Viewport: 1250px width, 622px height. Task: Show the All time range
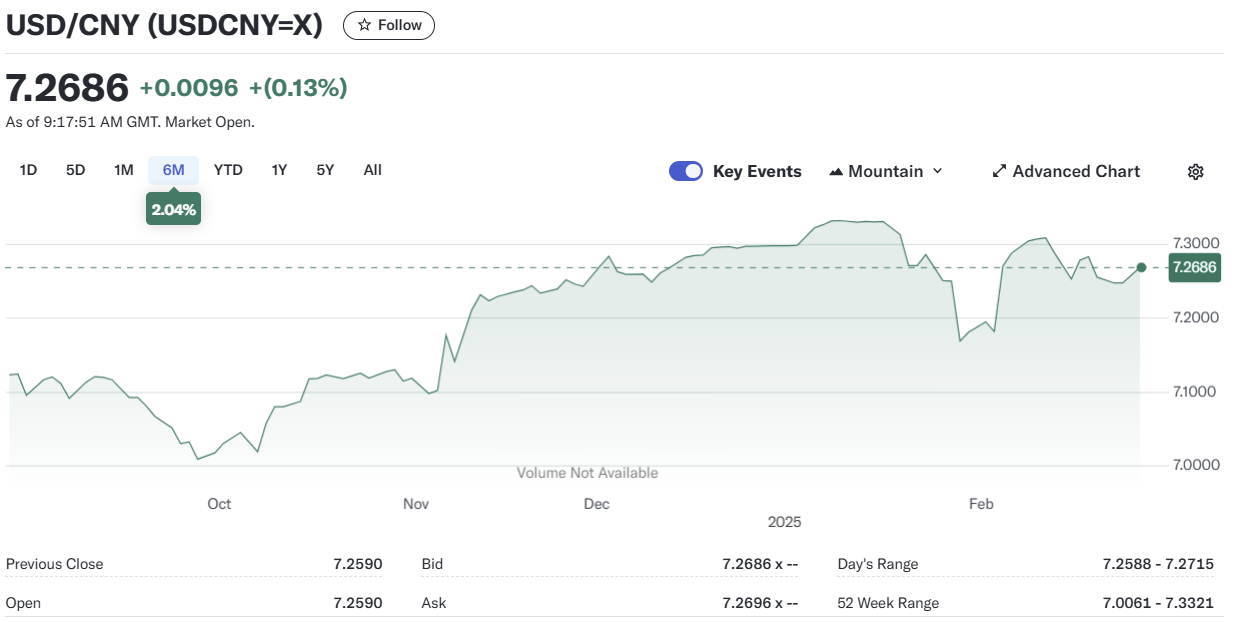pyautogui.click(x=372, y=170)
